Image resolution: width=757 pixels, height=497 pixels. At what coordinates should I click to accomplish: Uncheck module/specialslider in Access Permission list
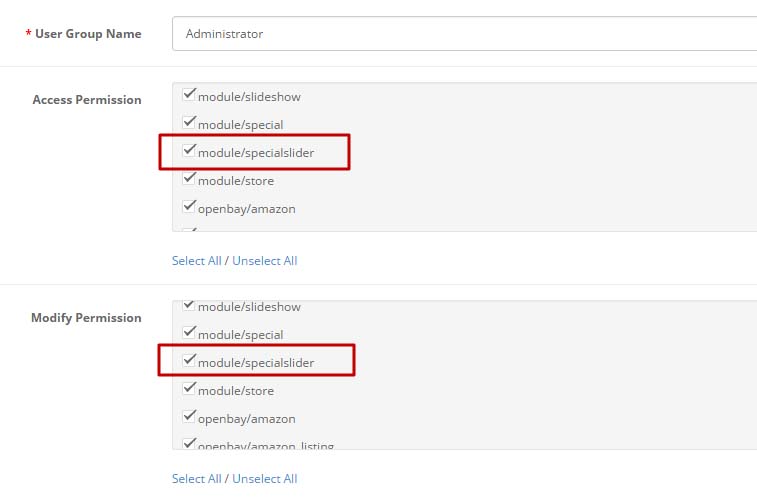click(x=189, y=151)
